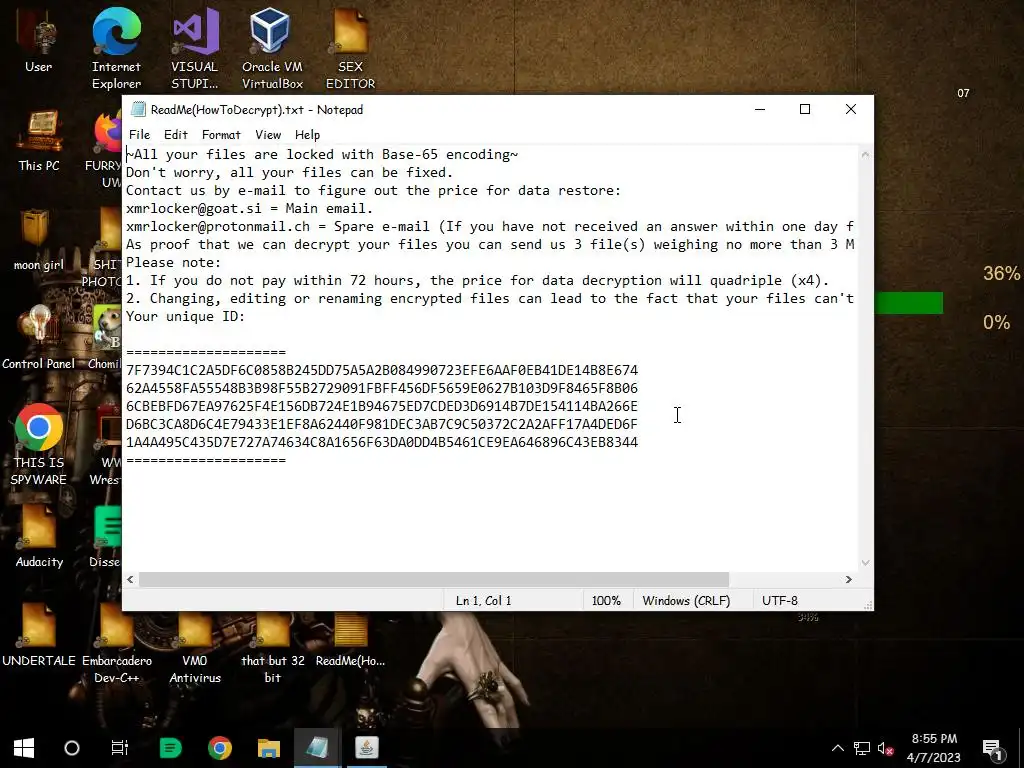Maximize the Notepad window
1024x768 pixels.
805,109
